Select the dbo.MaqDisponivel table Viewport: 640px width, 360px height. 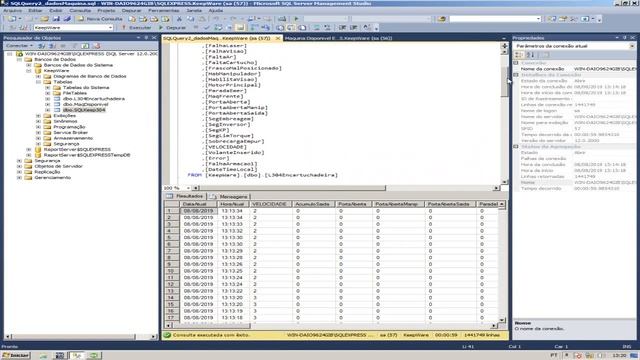86,104
